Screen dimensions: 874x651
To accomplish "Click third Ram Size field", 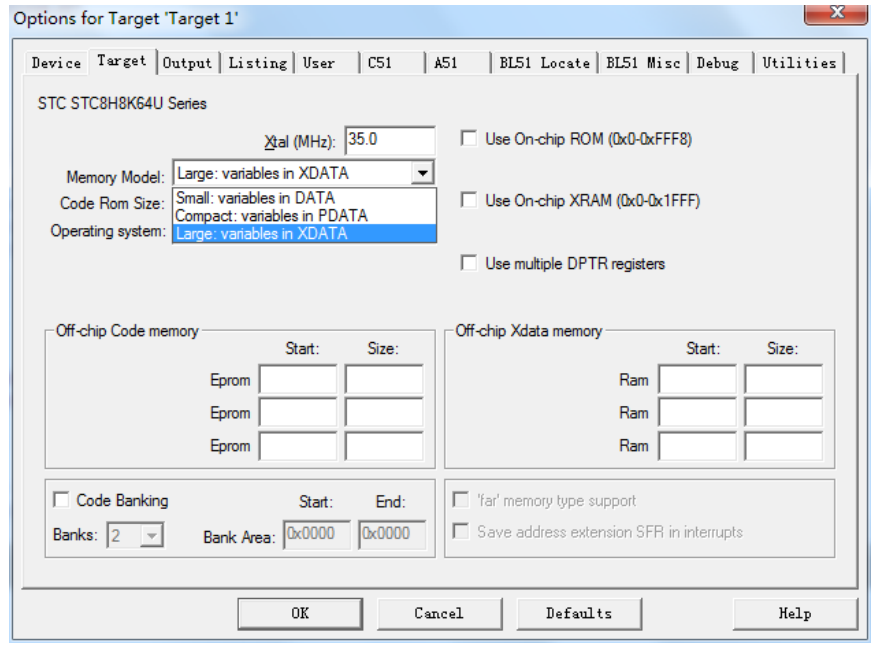I will pos(783,446).
